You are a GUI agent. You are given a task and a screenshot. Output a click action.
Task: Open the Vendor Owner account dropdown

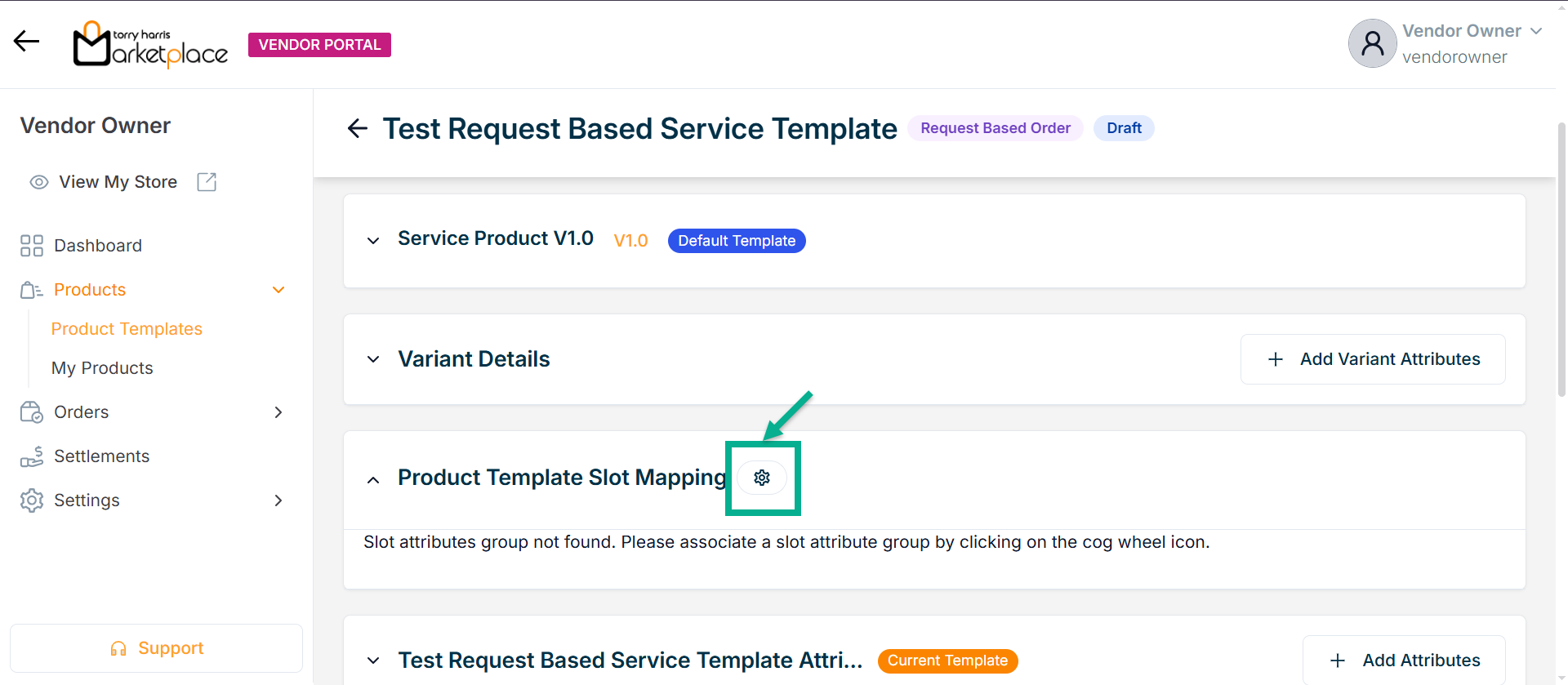[x=1536, y=31]
